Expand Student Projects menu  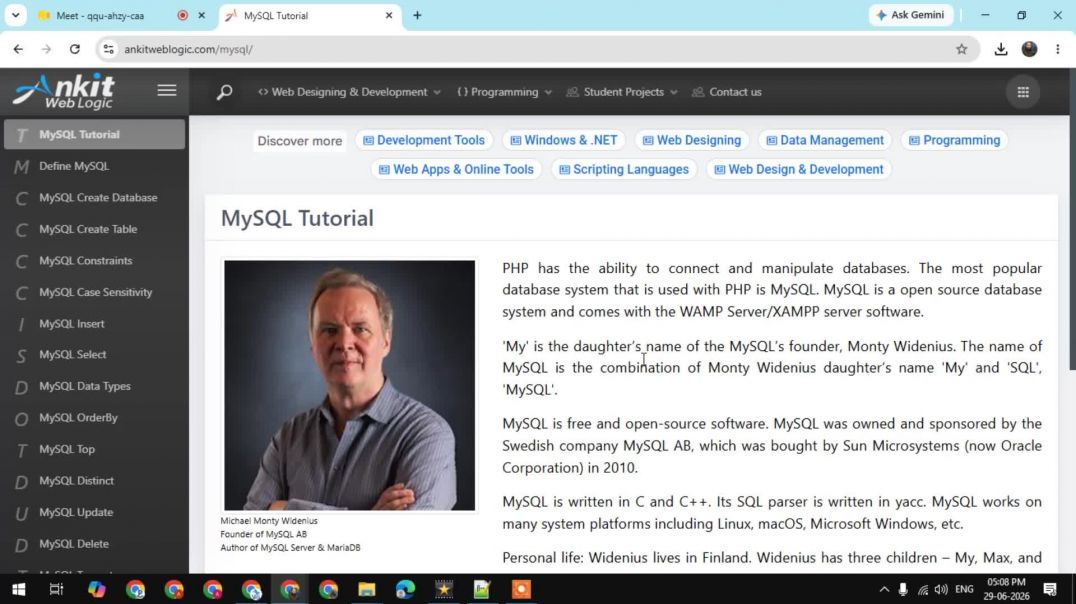622,92
